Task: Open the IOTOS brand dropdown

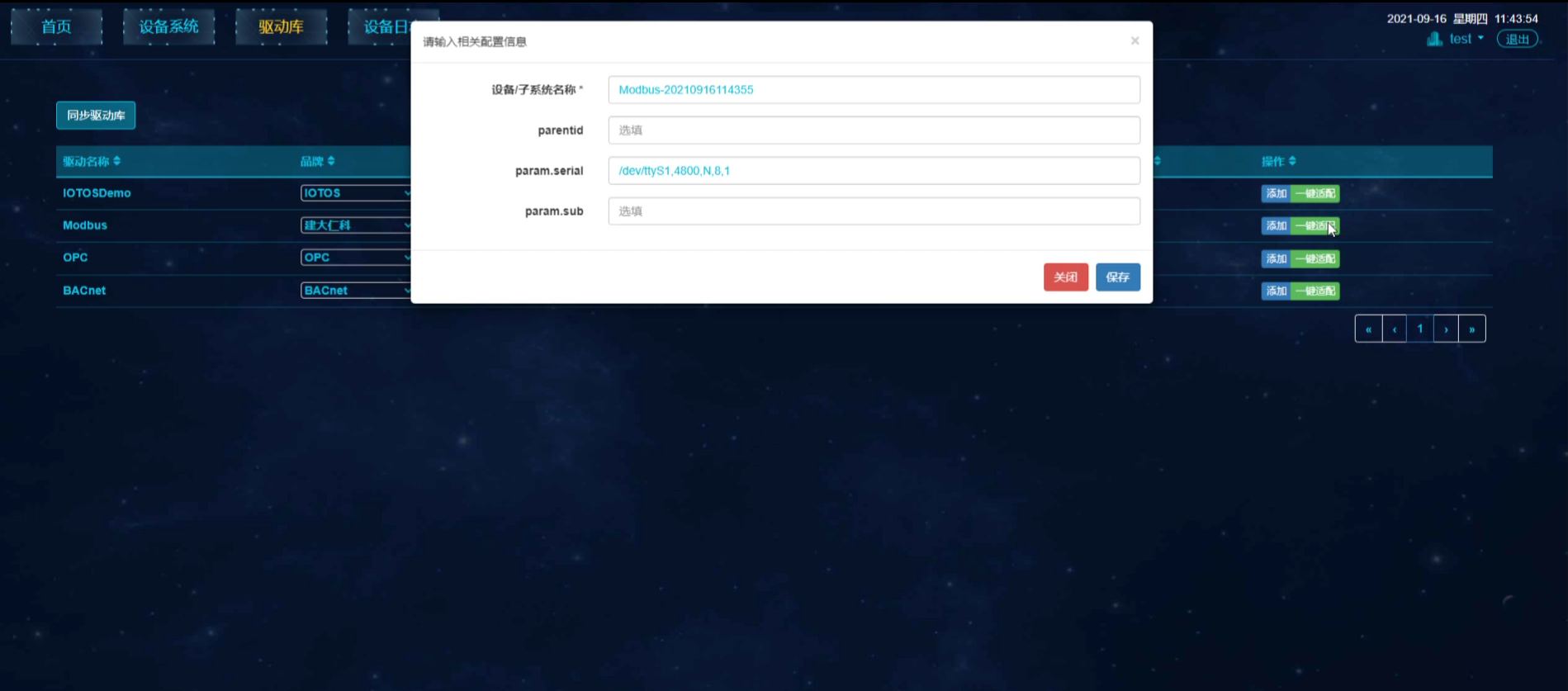Action: [356, 193]
